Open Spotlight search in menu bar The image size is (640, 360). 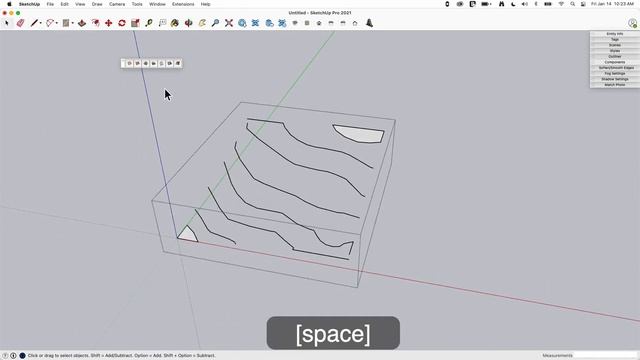pos(573,4)
